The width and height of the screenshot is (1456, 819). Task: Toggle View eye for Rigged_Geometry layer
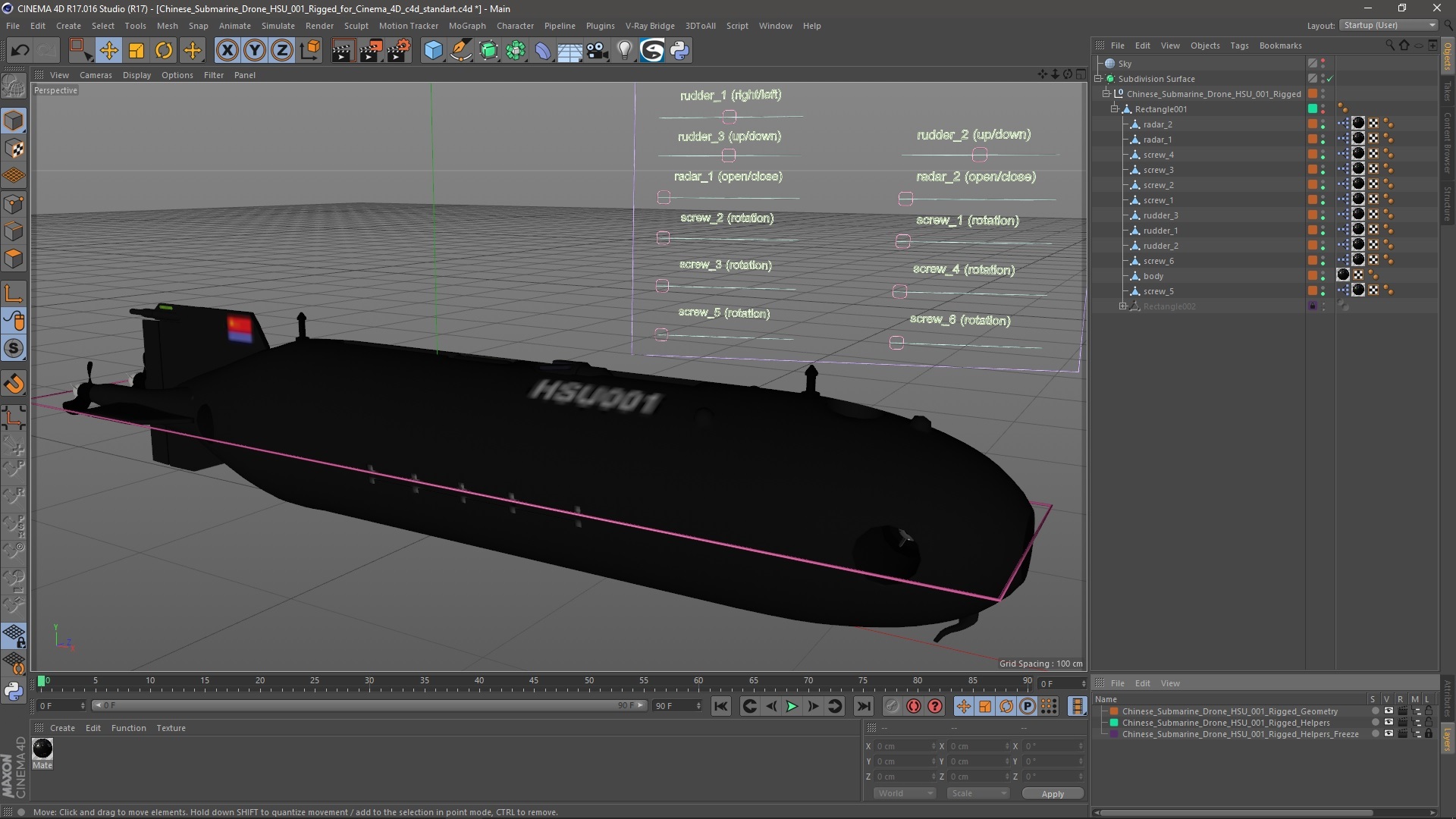click(x=1388, y=711)
